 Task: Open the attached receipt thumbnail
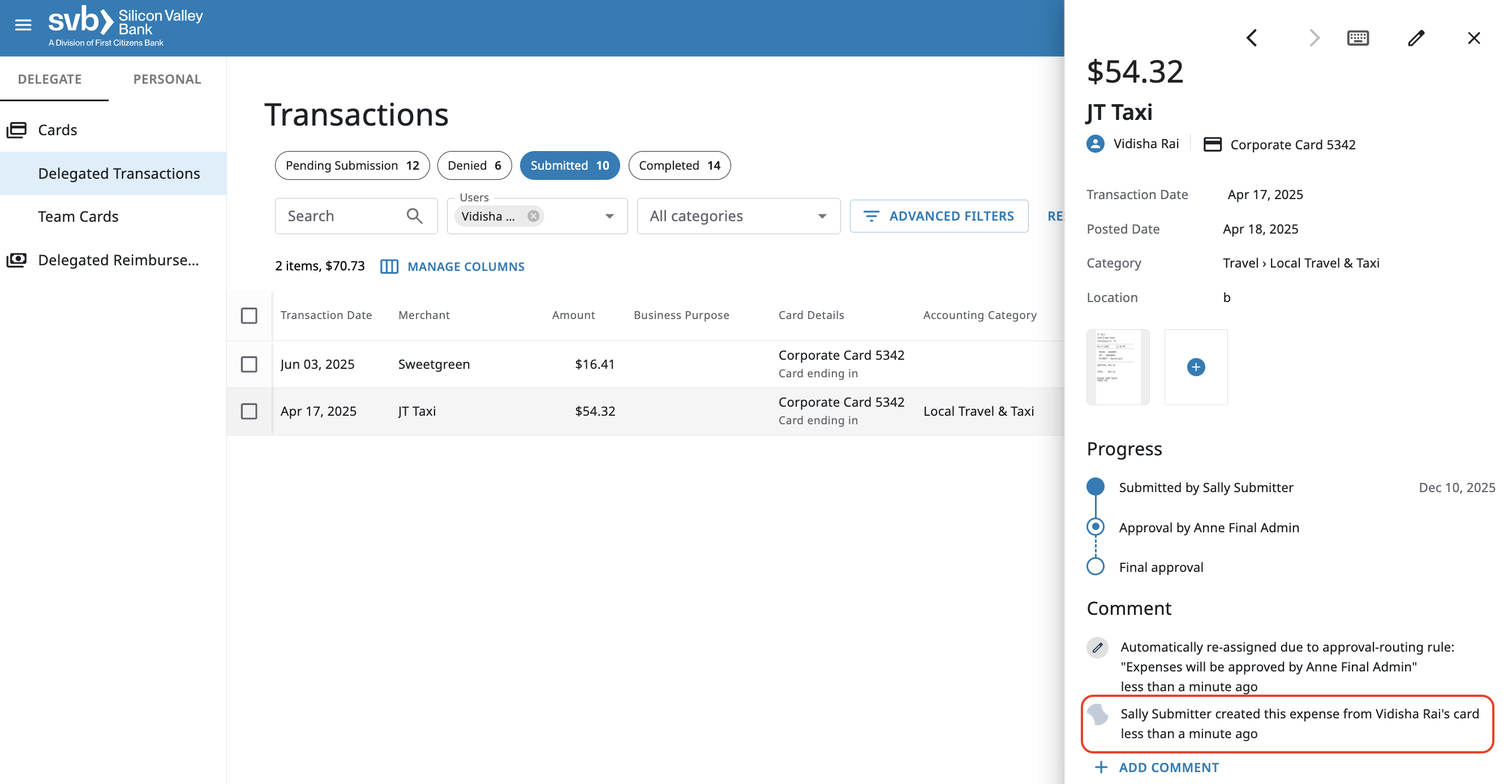coord(1118,367)
